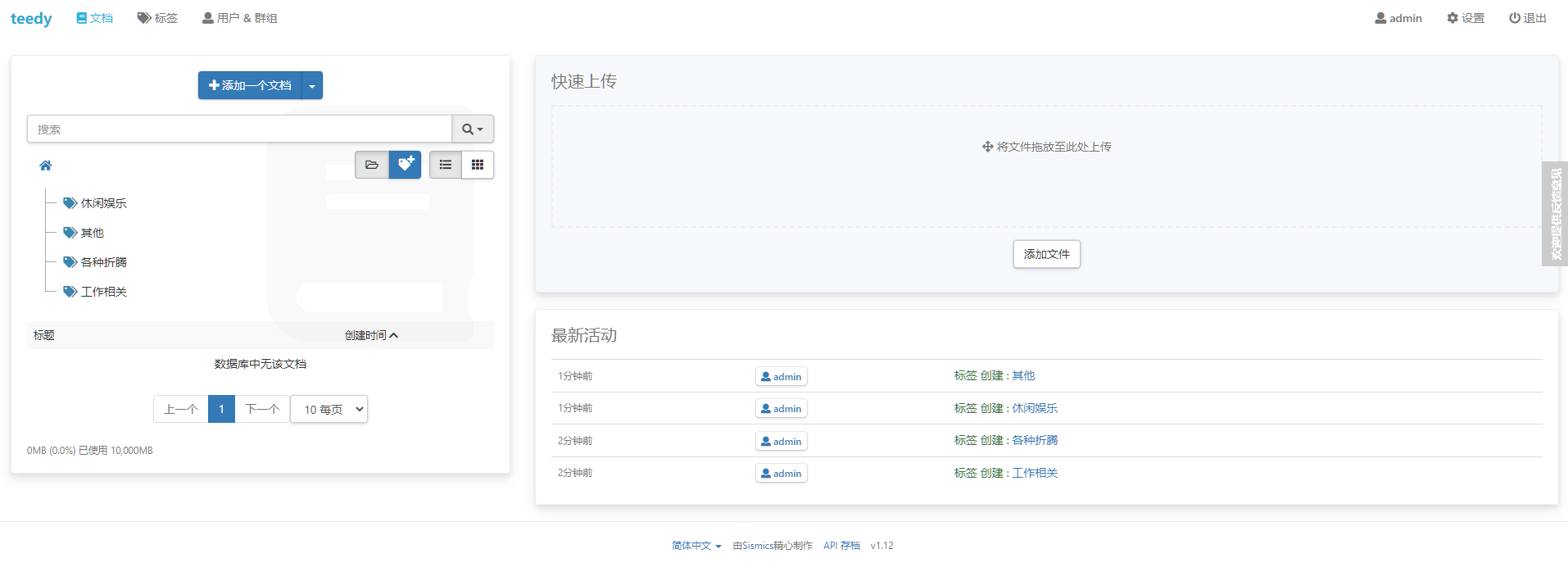Open the 标签 tags tab
1568x581 pixels.
(157, 18)
